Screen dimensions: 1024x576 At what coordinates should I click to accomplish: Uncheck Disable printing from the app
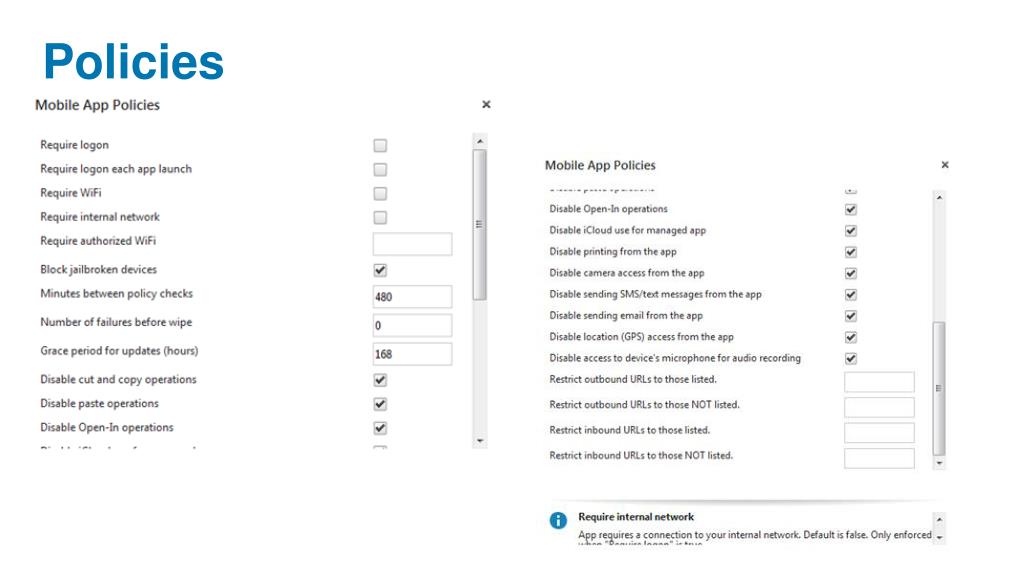click(850, 252)
